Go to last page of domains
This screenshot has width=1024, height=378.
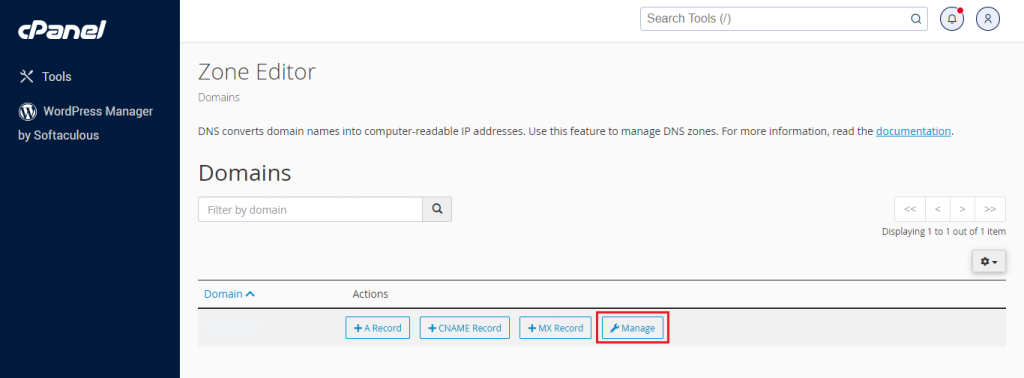990,210
